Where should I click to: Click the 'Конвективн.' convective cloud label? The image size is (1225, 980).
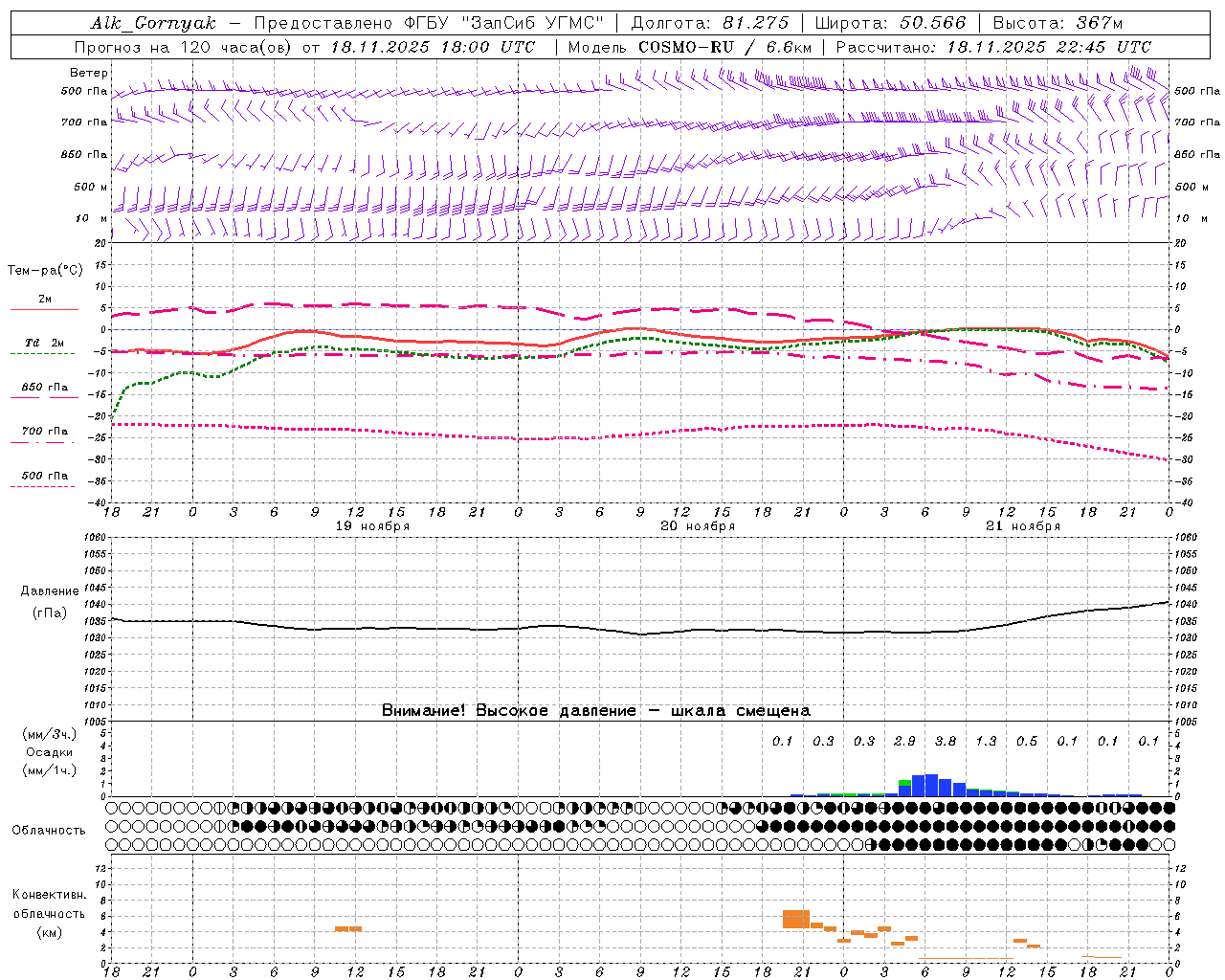tap(49, 895)
